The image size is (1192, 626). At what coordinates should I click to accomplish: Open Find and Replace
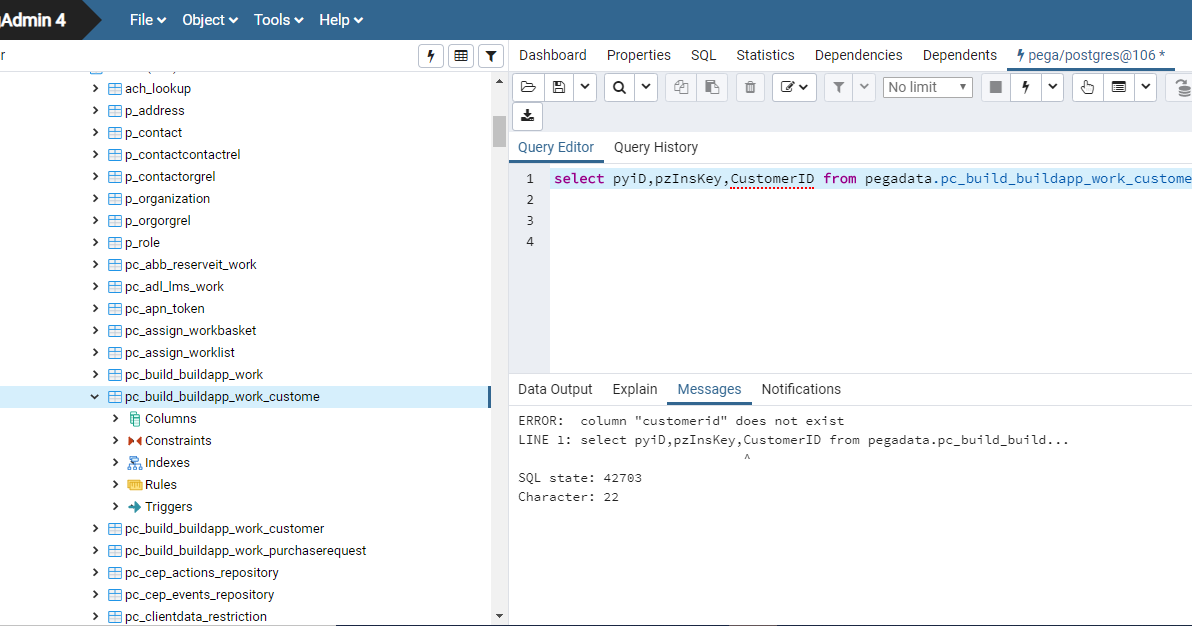(620, 87)
